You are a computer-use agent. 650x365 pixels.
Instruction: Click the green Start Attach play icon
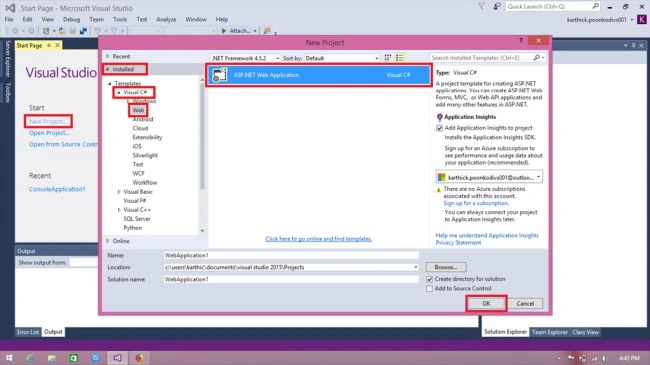point(224,31)
